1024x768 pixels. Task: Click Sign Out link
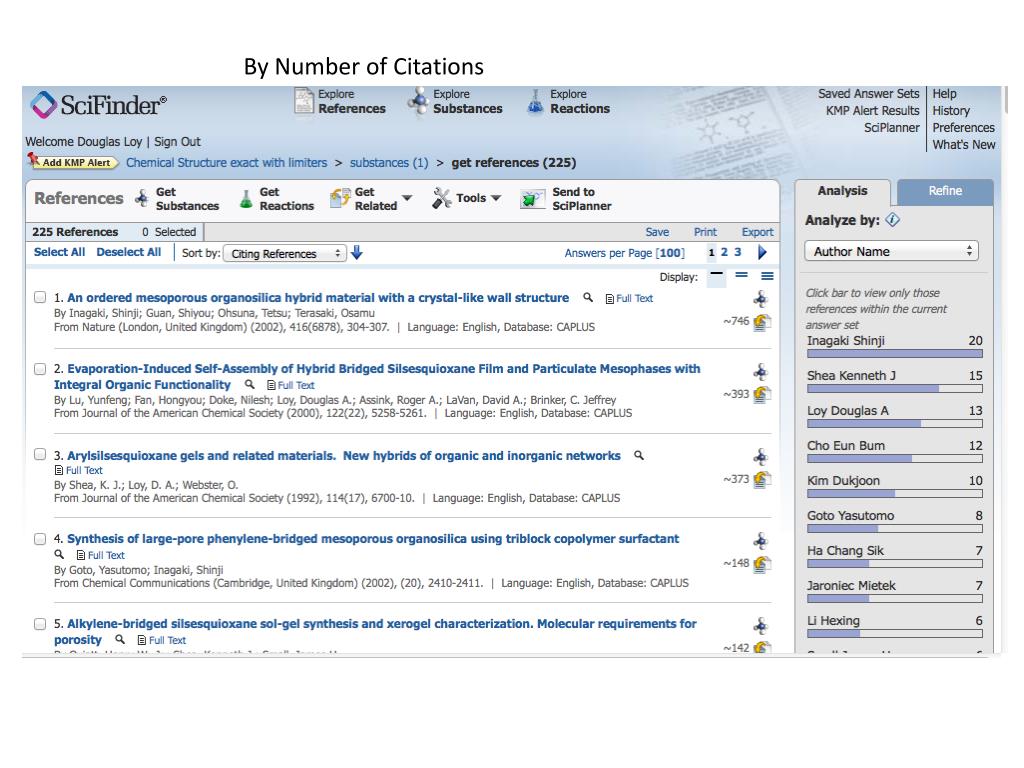pyautogui.click(x=177, y=142)
